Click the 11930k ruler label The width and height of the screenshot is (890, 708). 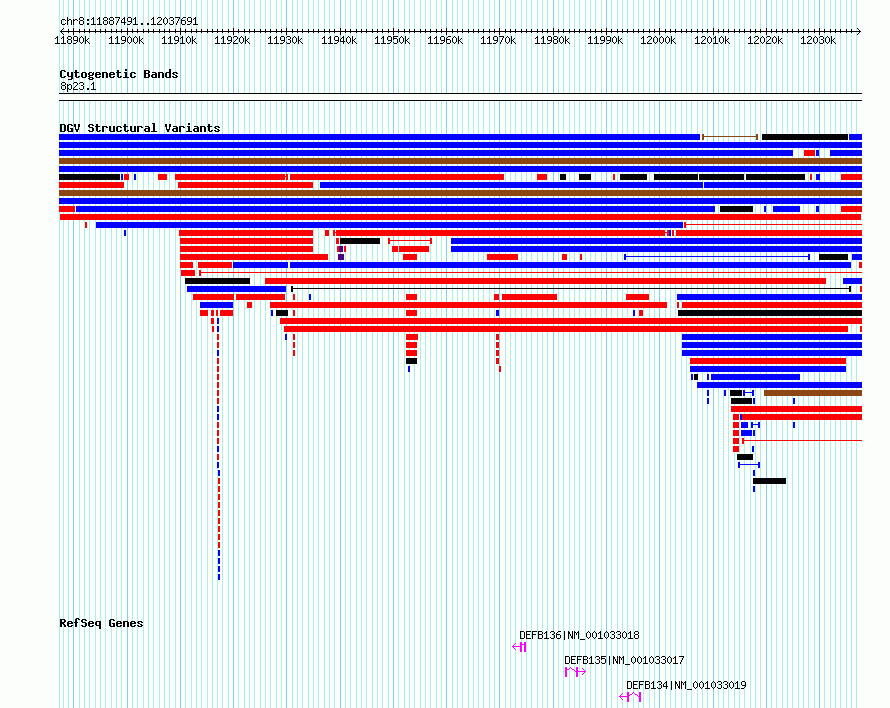[285, 40]
